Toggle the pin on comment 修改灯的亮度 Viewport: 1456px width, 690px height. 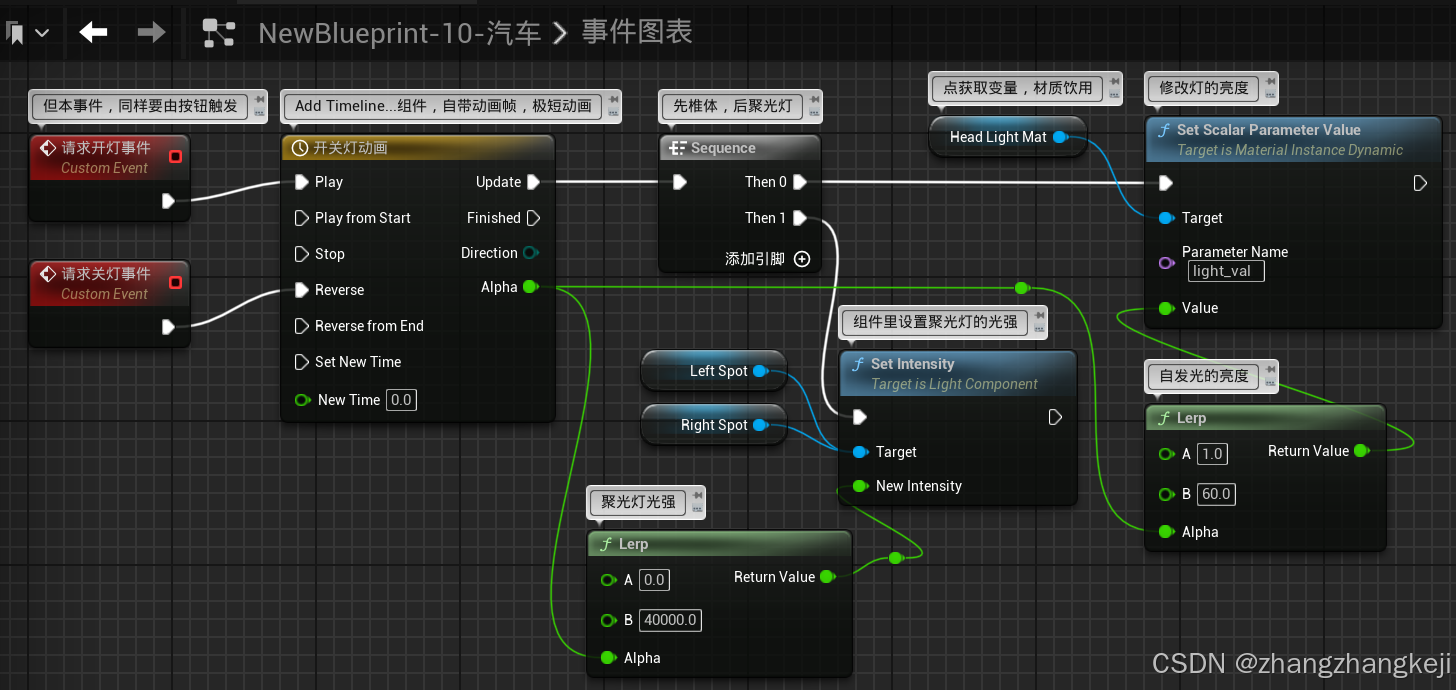pos(1270,81)
